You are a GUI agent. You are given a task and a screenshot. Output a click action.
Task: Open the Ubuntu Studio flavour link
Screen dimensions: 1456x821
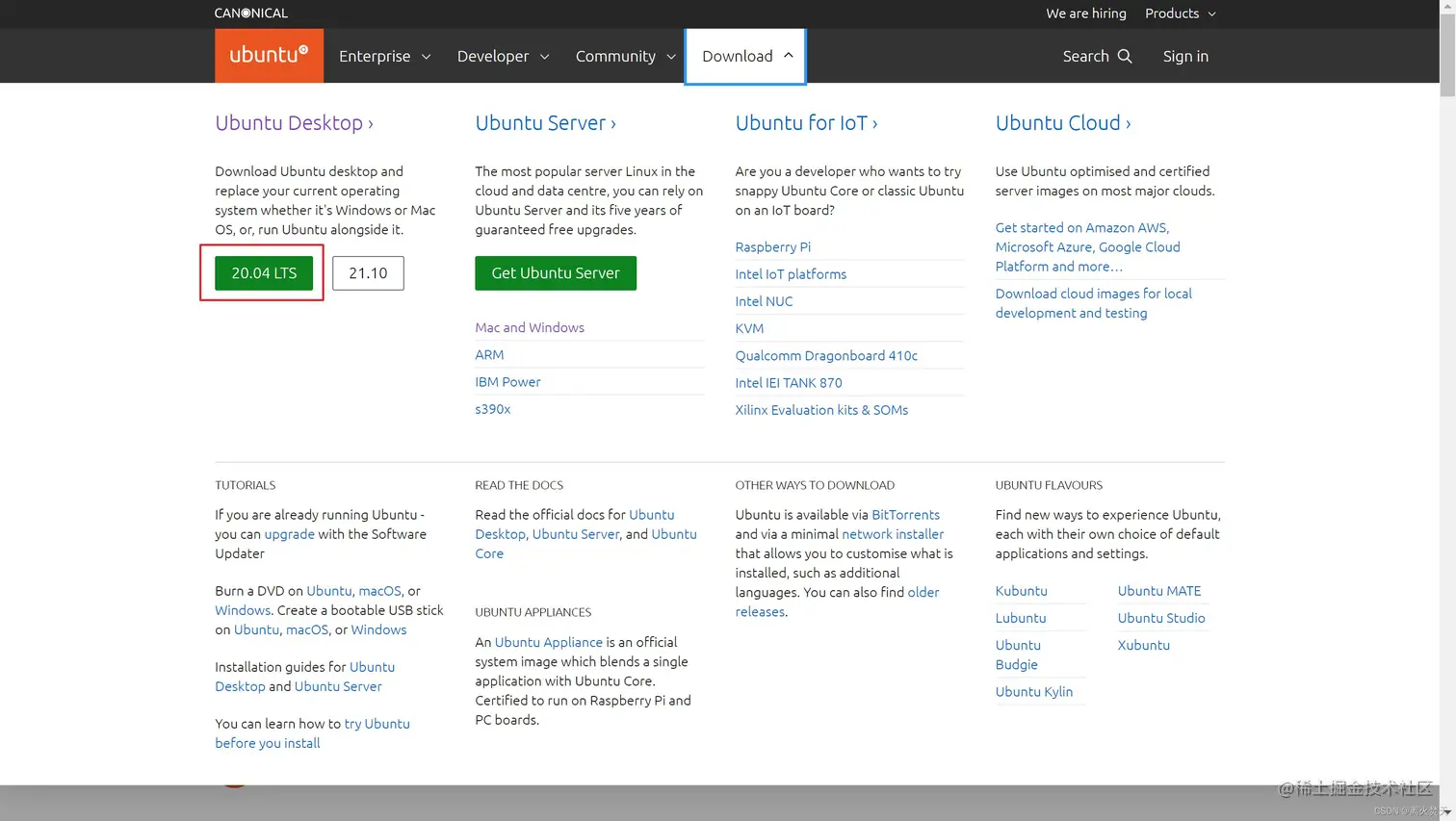(1161, 618)
